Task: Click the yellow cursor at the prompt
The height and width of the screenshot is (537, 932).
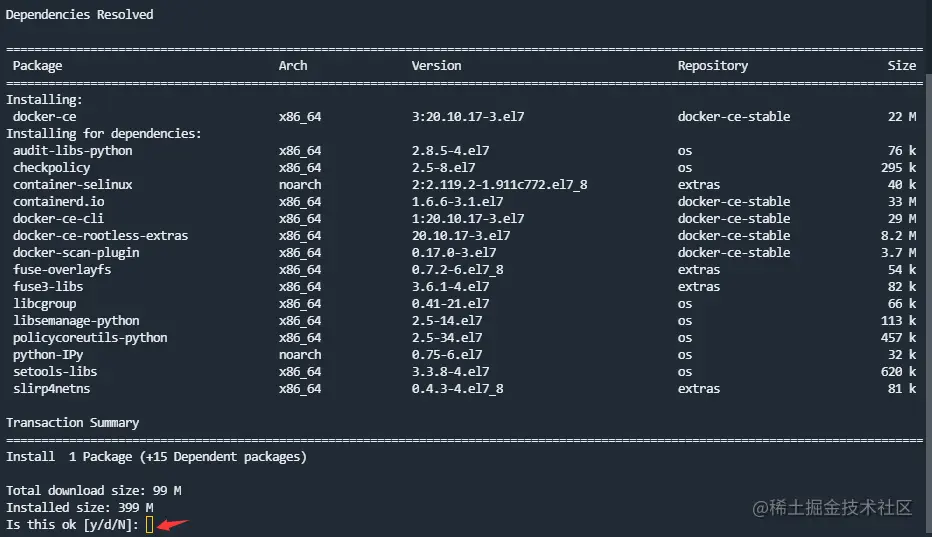Action: 150,524
